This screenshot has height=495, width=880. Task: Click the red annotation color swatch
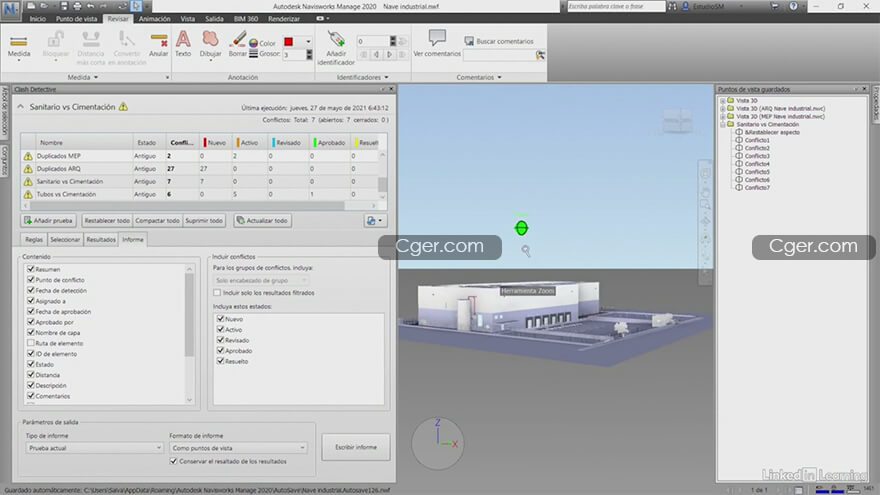288,42
